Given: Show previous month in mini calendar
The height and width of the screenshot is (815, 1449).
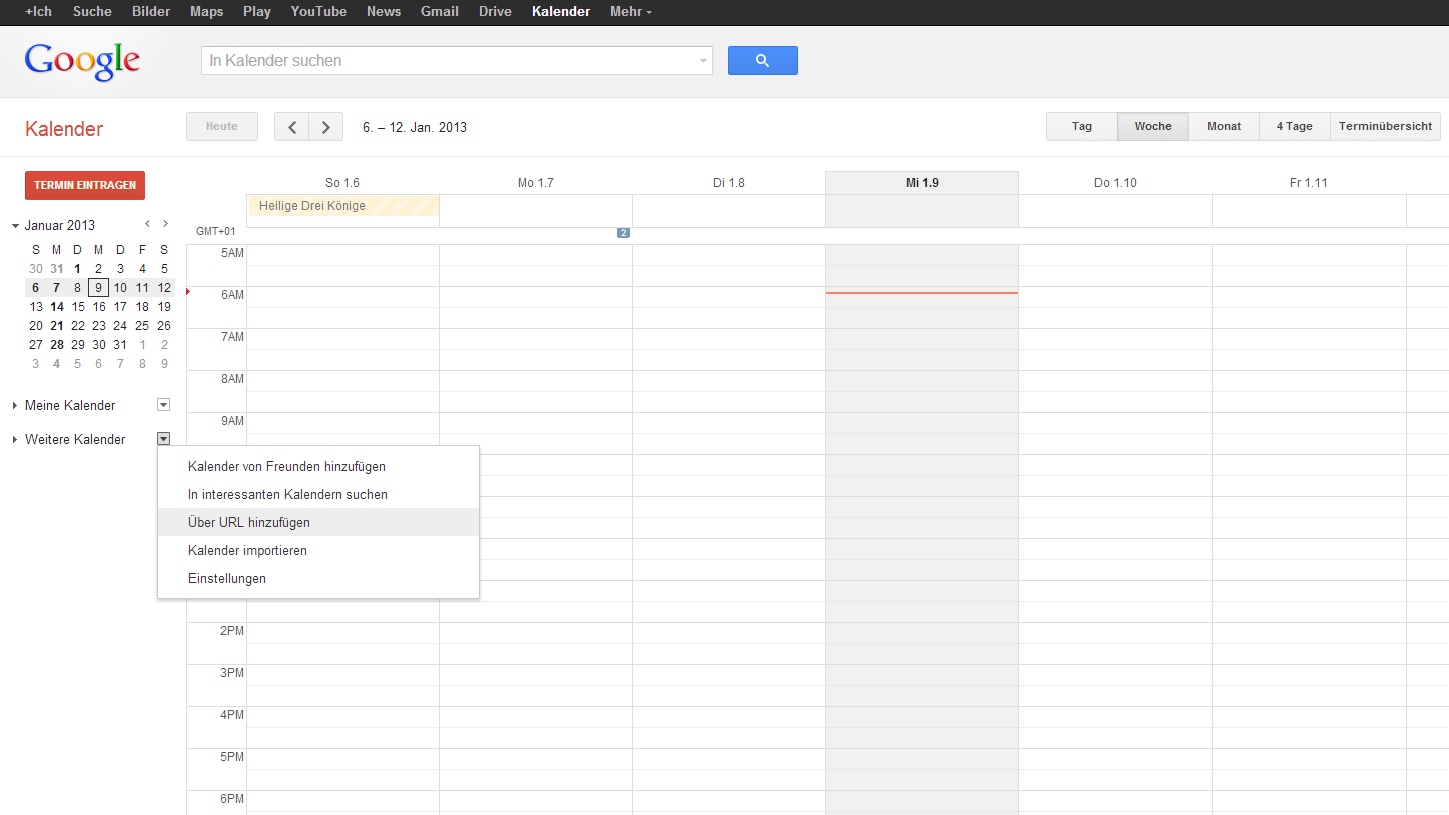Looking at the screenshot, I should [147, 224].
